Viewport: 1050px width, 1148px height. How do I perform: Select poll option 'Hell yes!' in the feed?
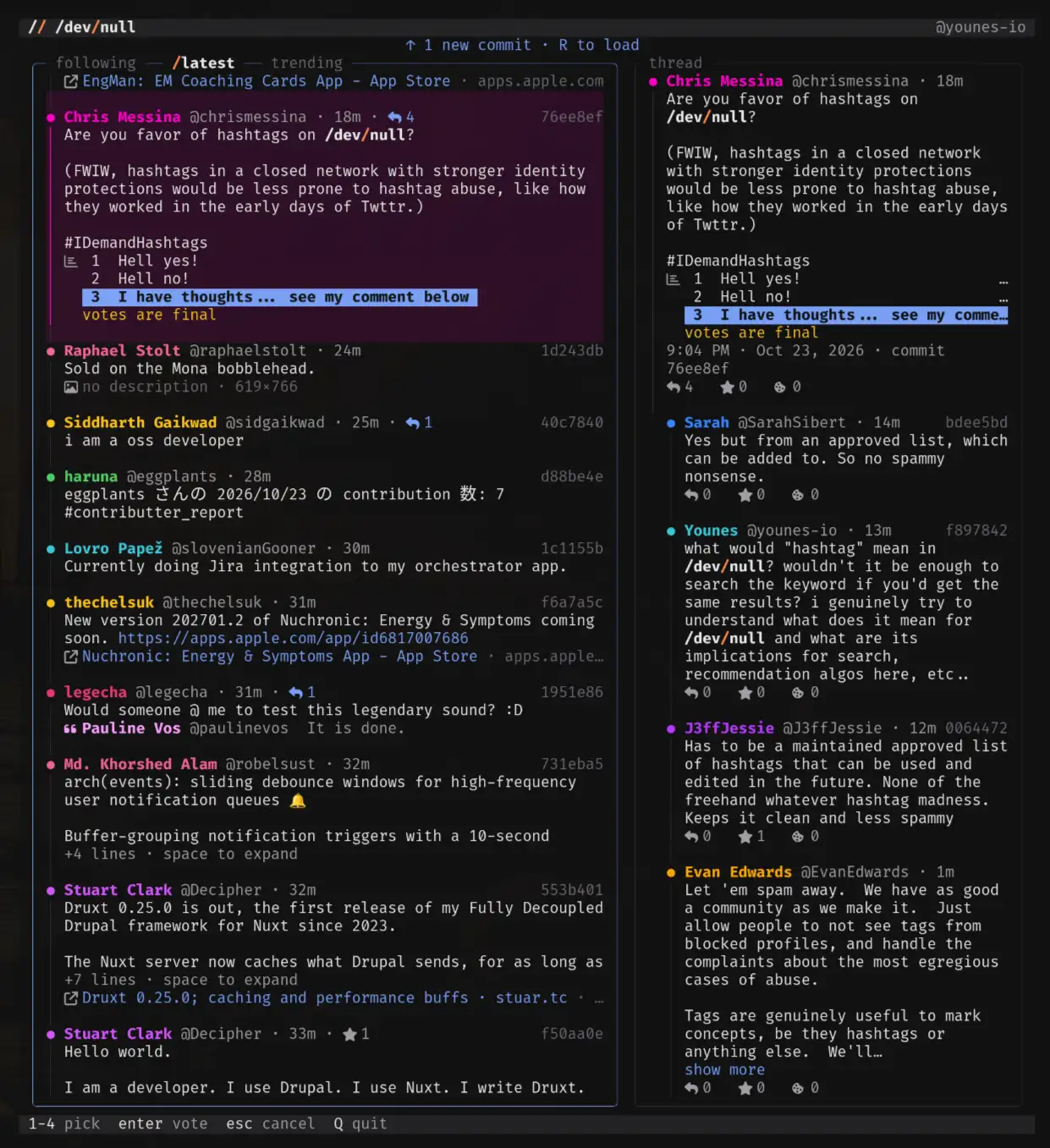click(145, 261)
